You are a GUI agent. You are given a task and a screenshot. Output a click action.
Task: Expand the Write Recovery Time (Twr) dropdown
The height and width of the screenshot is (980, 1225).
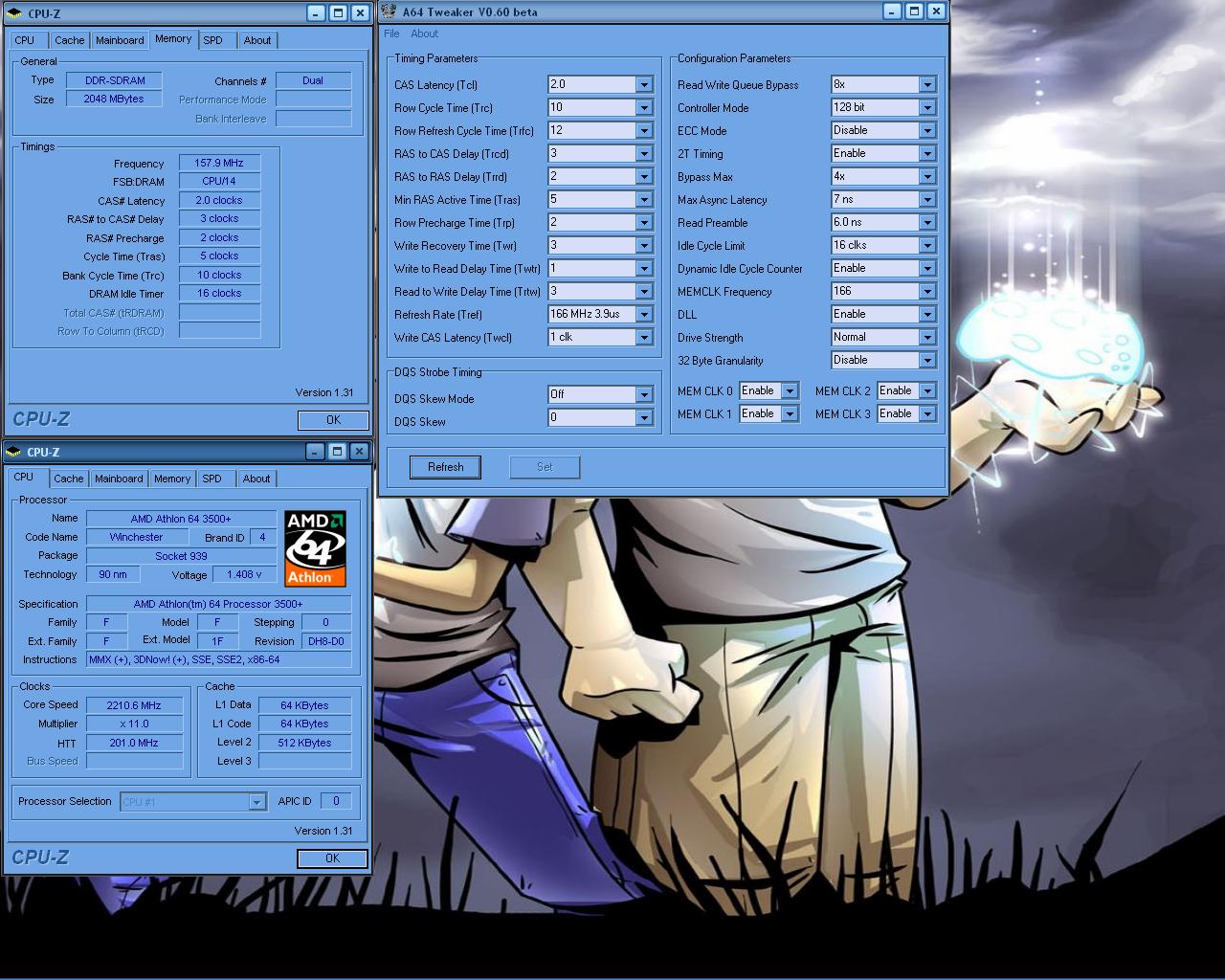(644, 245)
